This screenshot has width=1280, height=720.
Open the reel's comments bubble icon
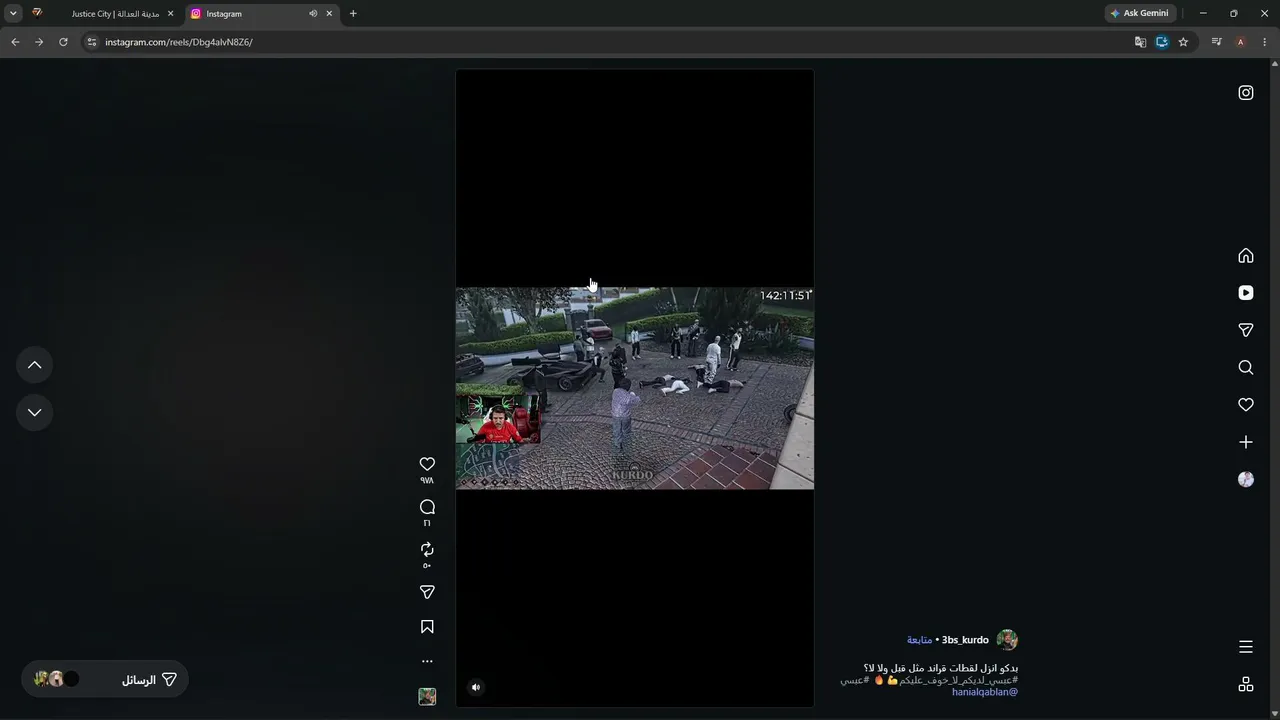click(x=427, y=507)
